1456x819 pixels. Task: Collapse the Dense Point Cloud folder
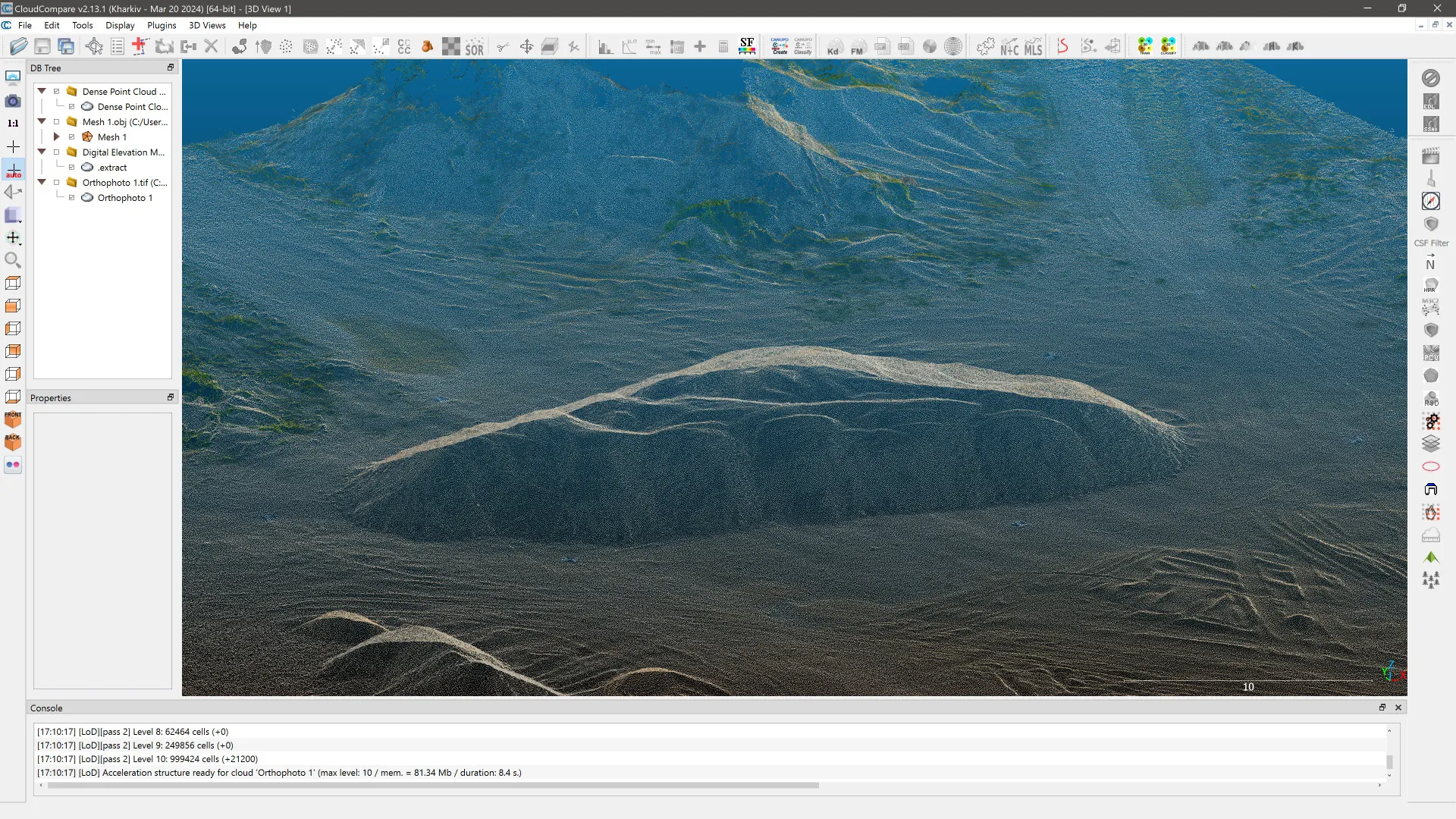pos(42,91)
